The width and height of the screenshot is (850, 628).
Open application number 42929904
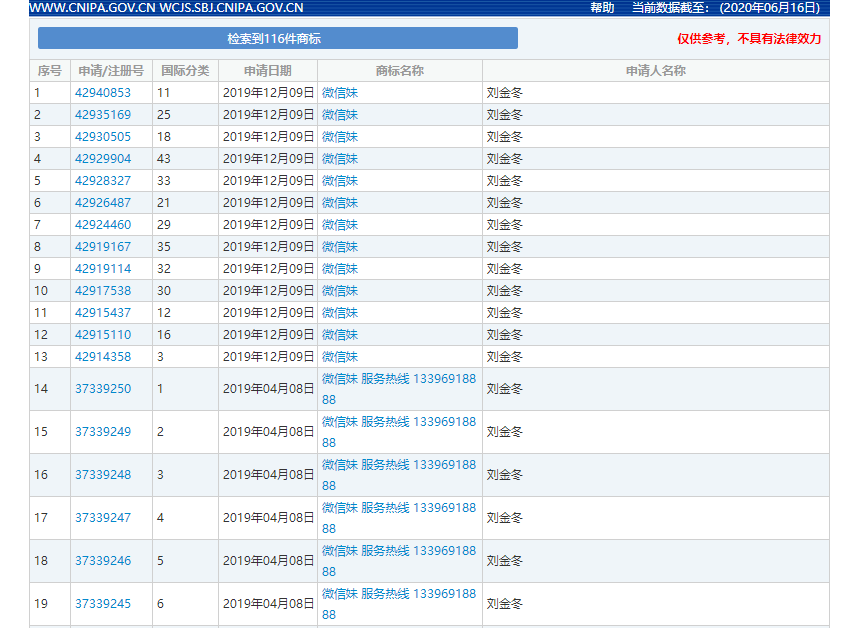[103, 159]
